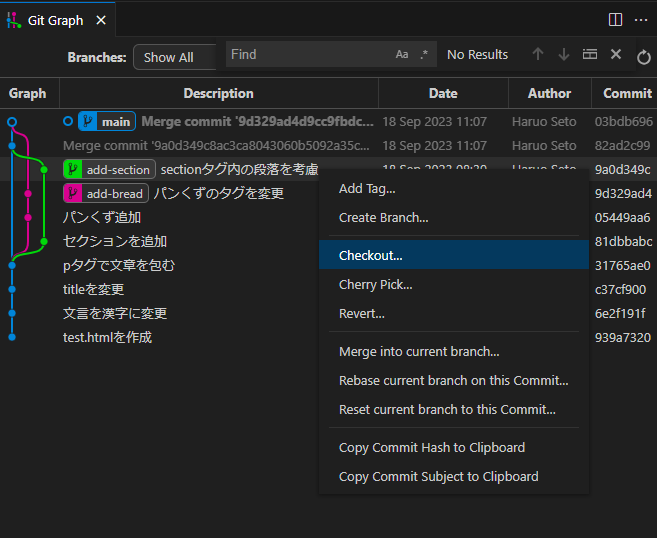657x538 pixels.
Task: Click the pink add-bread branch icon
Action: click(x=72, y=193)
